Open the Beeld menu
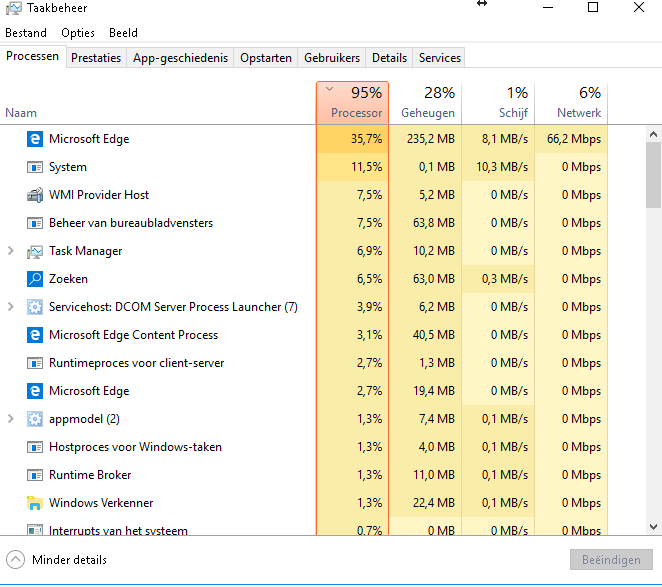The width and height of the screenshot is (662, 587). pyautogui.click(x=123, y=33)
